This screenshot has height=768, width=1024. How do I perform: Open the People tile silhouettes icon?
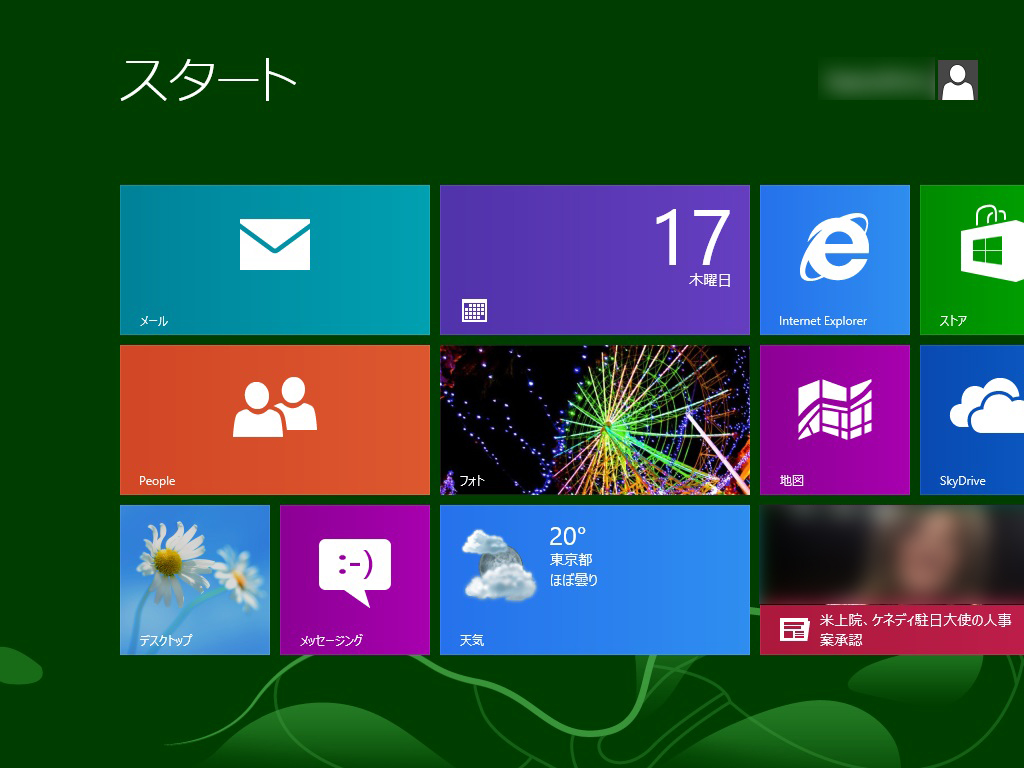tap(275, 407)
